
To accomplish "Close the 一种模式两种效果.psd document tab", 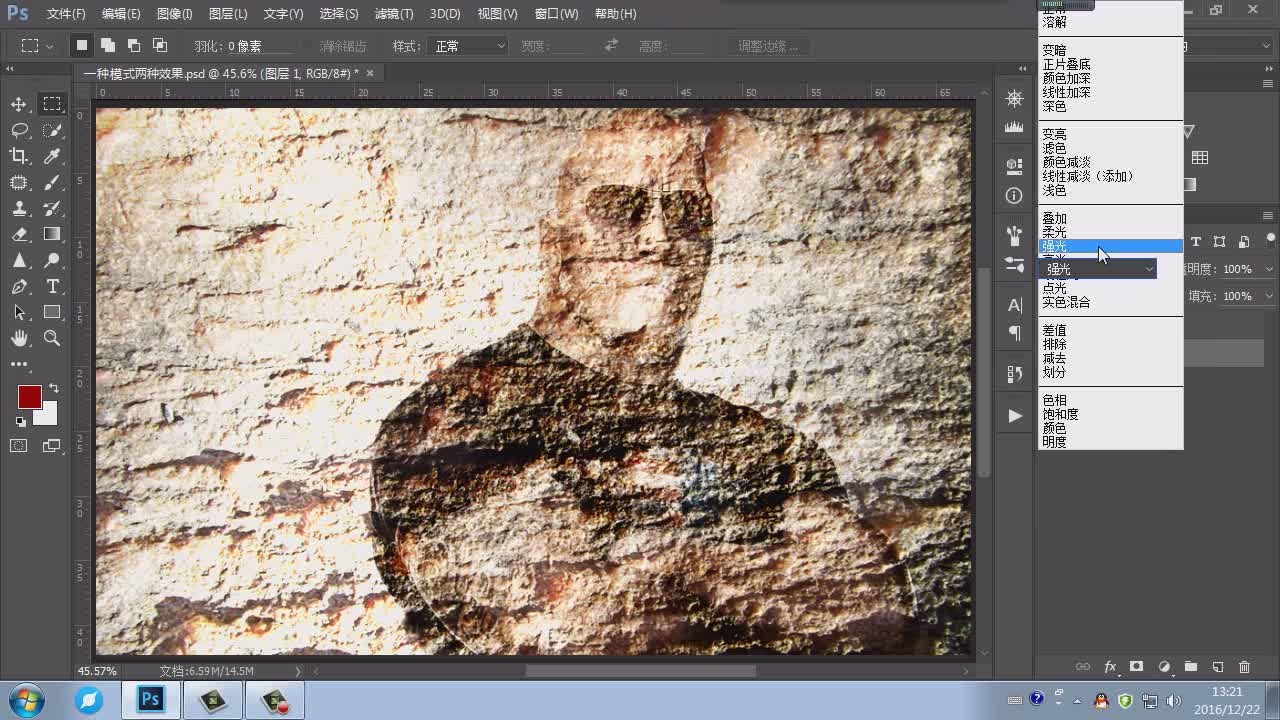I will coord(370,73).
